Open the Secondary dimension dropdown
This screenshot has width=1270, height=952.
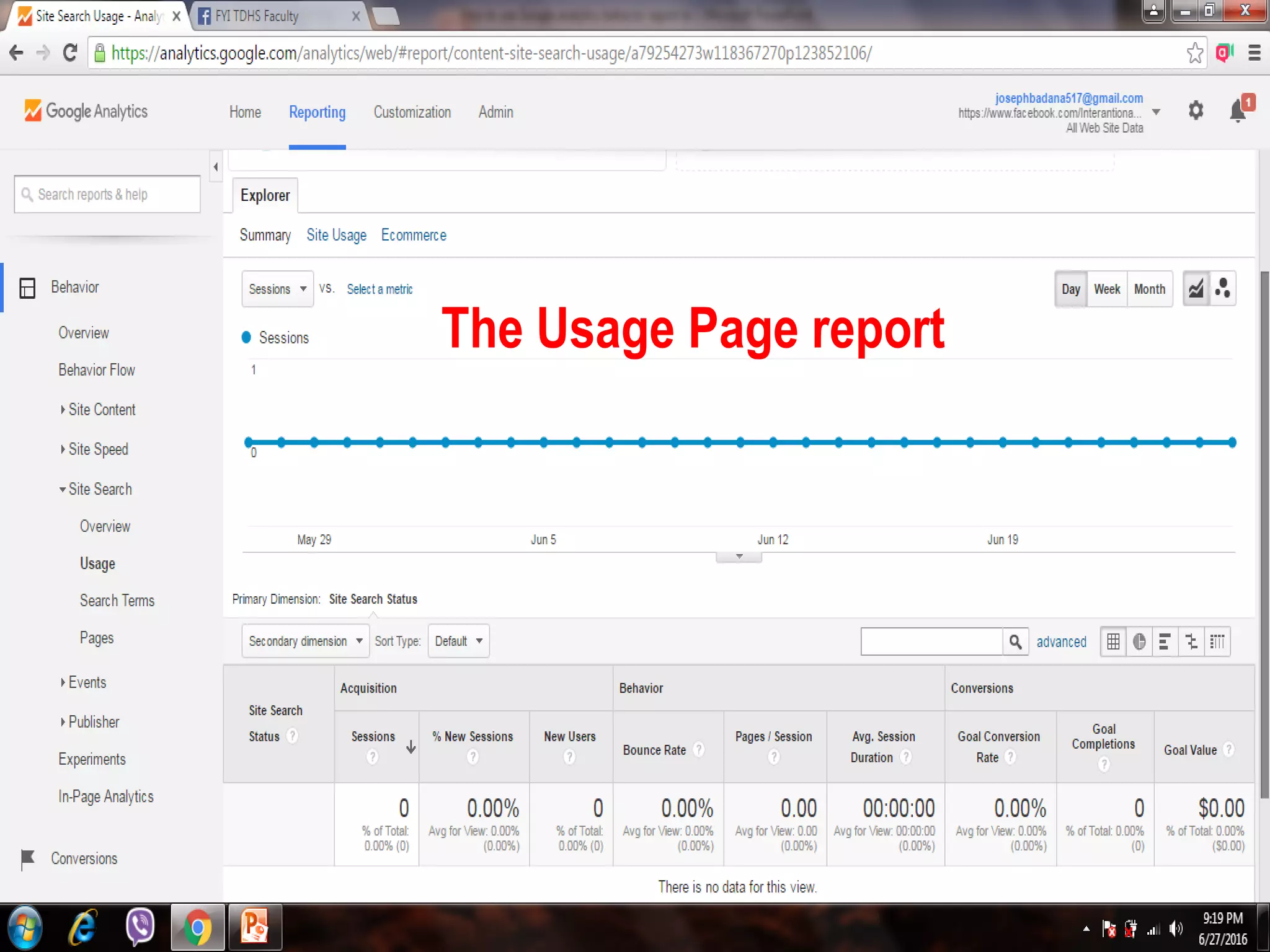coord(305,641)
